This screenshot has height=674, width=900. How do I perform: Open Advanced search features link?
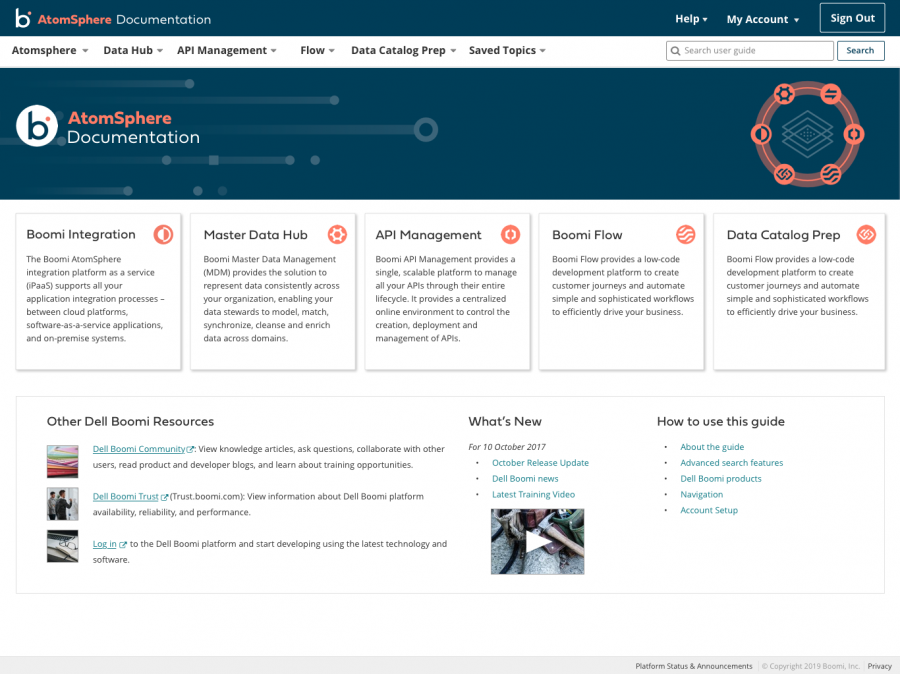click(x=731, y=463)
